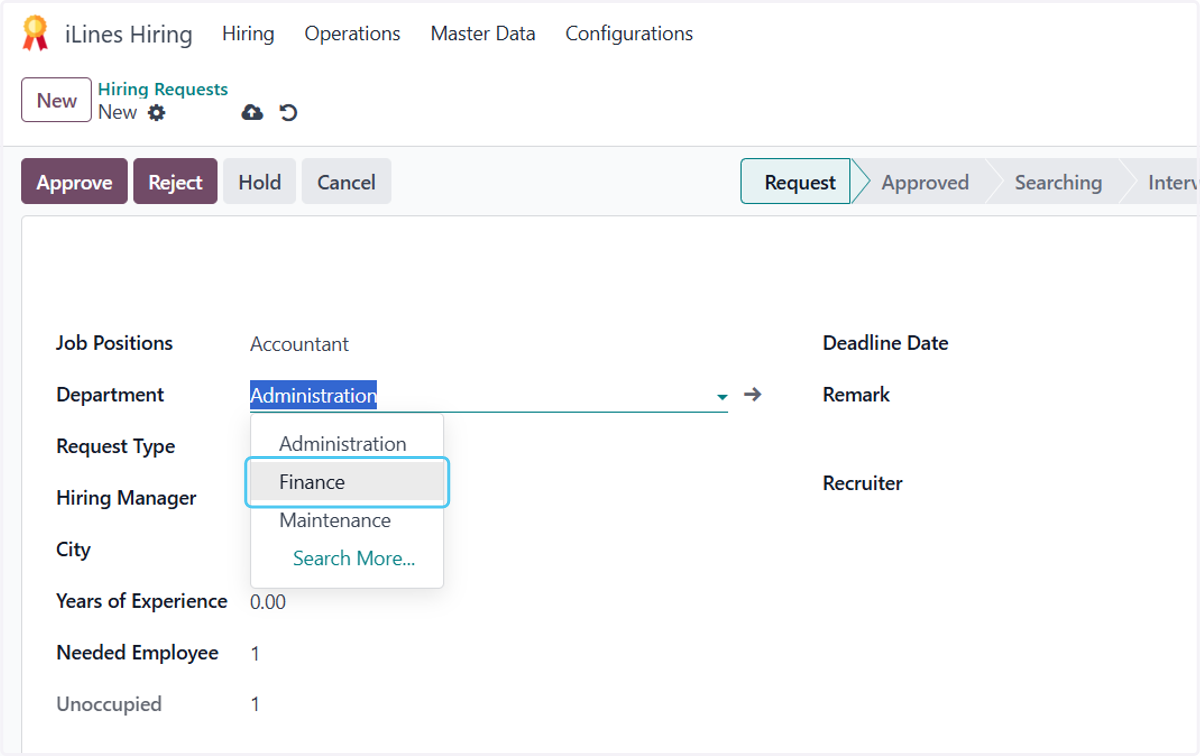This screenshot has width=1200, height=756.
Task: Click the Needed Employee value field
Action: click(255, 654)
